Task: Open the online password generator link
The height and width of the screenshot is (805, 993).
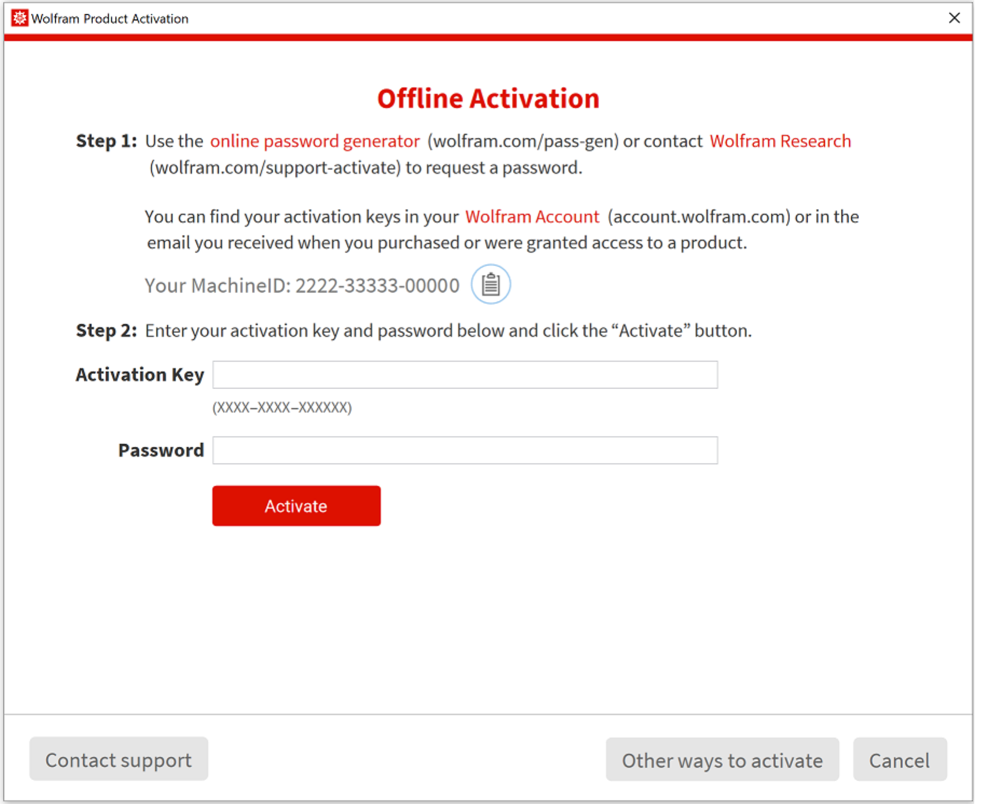Action: click(x=315, y=141)
